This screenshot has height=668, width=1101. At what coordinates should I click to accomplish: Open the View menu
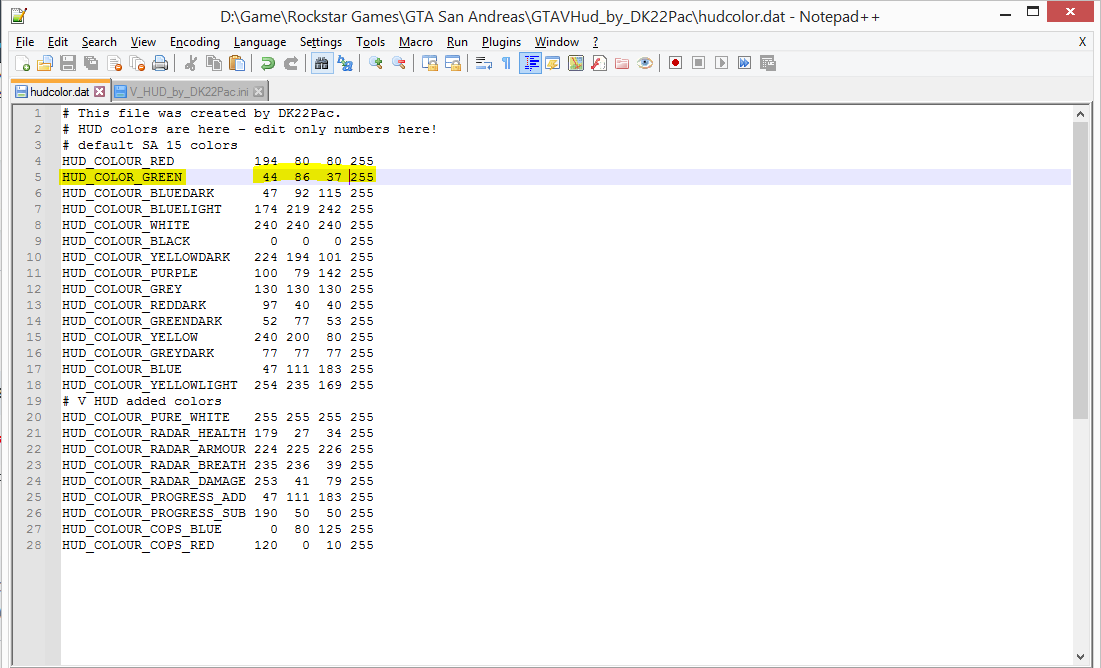143,42
